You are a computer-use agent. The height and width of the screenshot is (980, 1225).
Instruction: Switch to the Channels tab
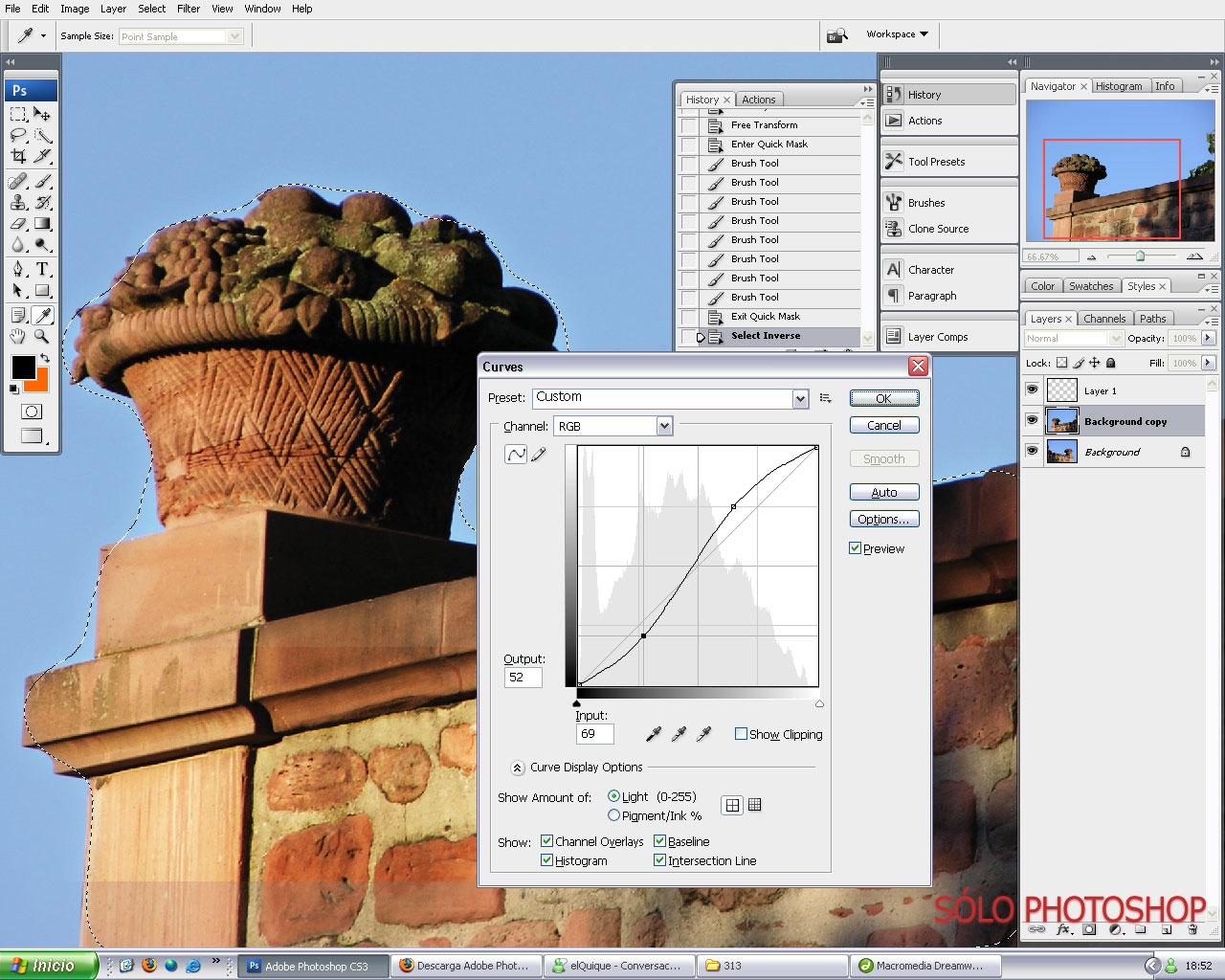[1104, 319]
